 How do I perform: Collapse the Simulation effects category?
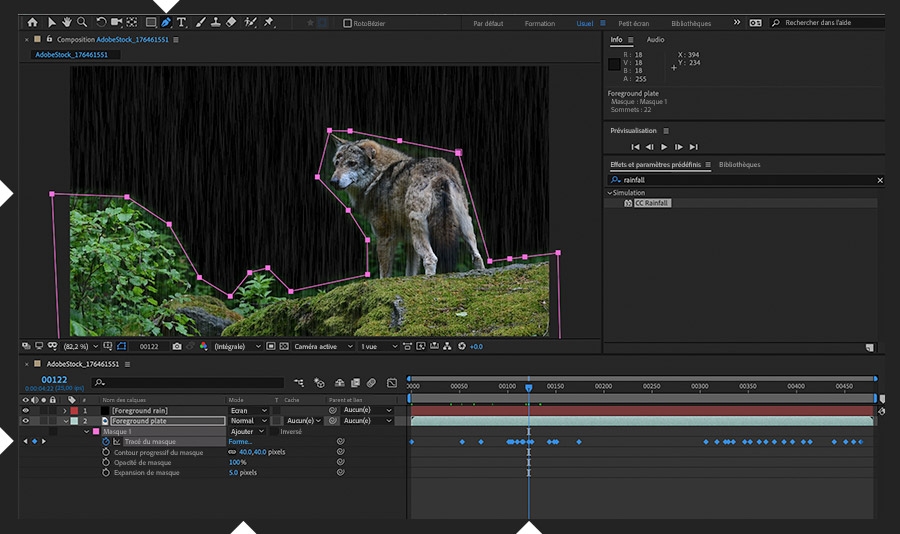coord(610,193)
